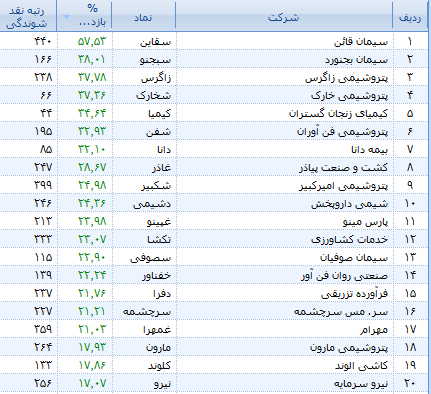
Task: Click return value ۲۴,۹۸
Action: point(92,186)
